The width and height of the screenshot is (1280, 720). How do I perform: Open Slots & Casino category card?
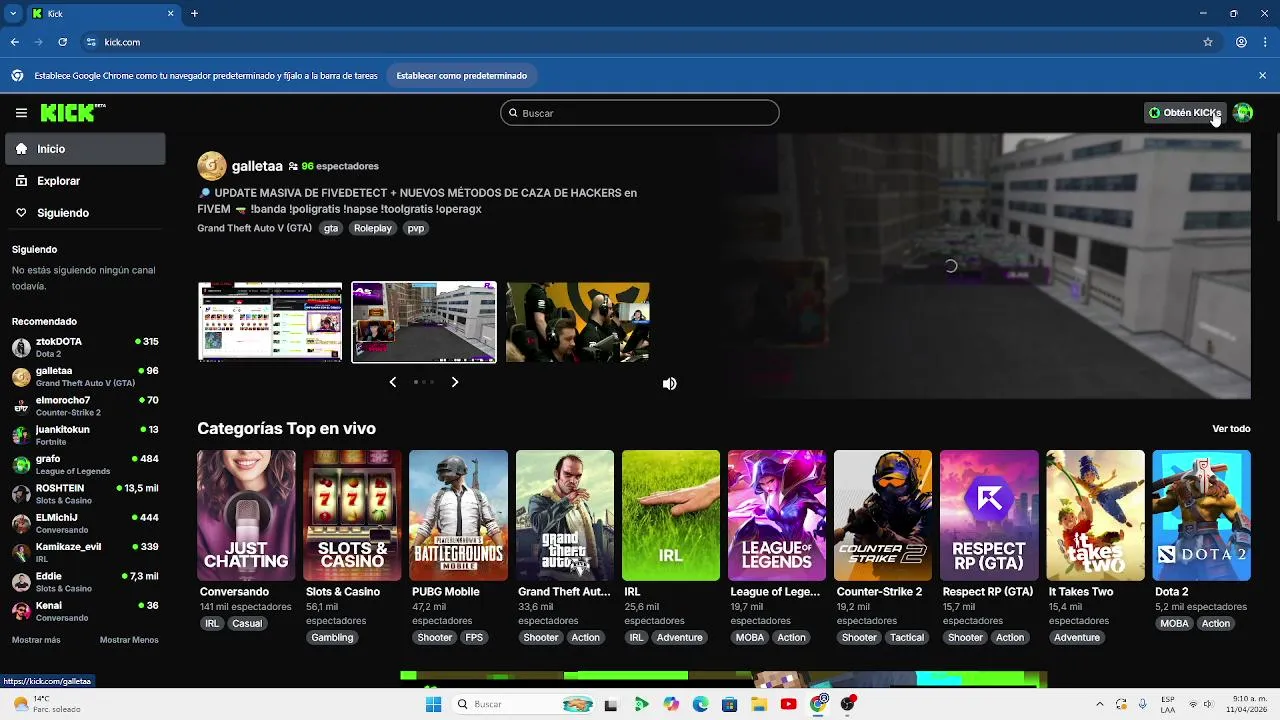pos(352,515)
